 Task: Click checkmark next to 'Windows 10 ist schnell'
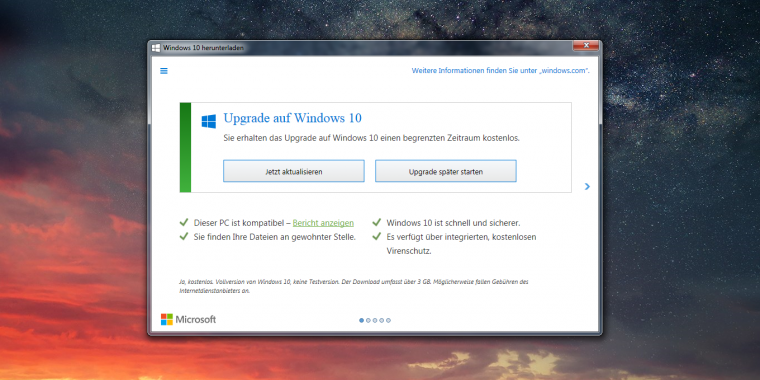coord(377,222)
